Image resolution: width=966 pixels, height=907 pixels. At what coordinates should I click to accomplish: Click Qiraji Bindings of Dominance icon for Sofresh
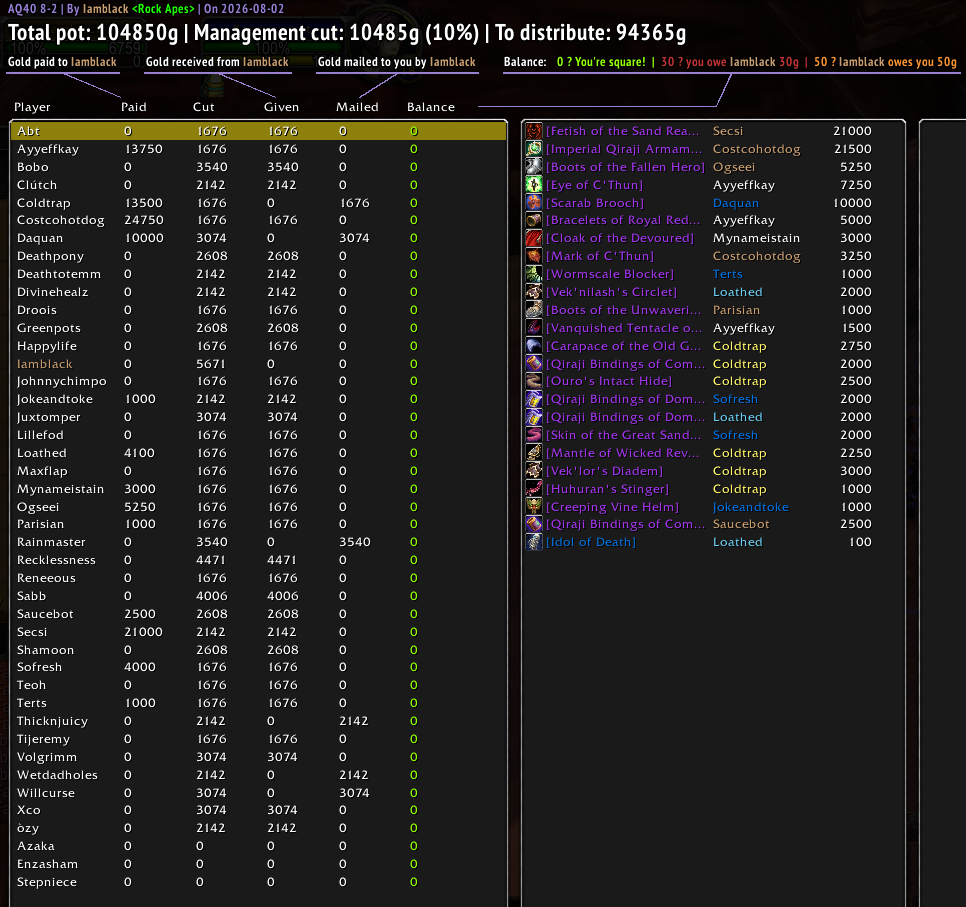(x=534, y=399)
